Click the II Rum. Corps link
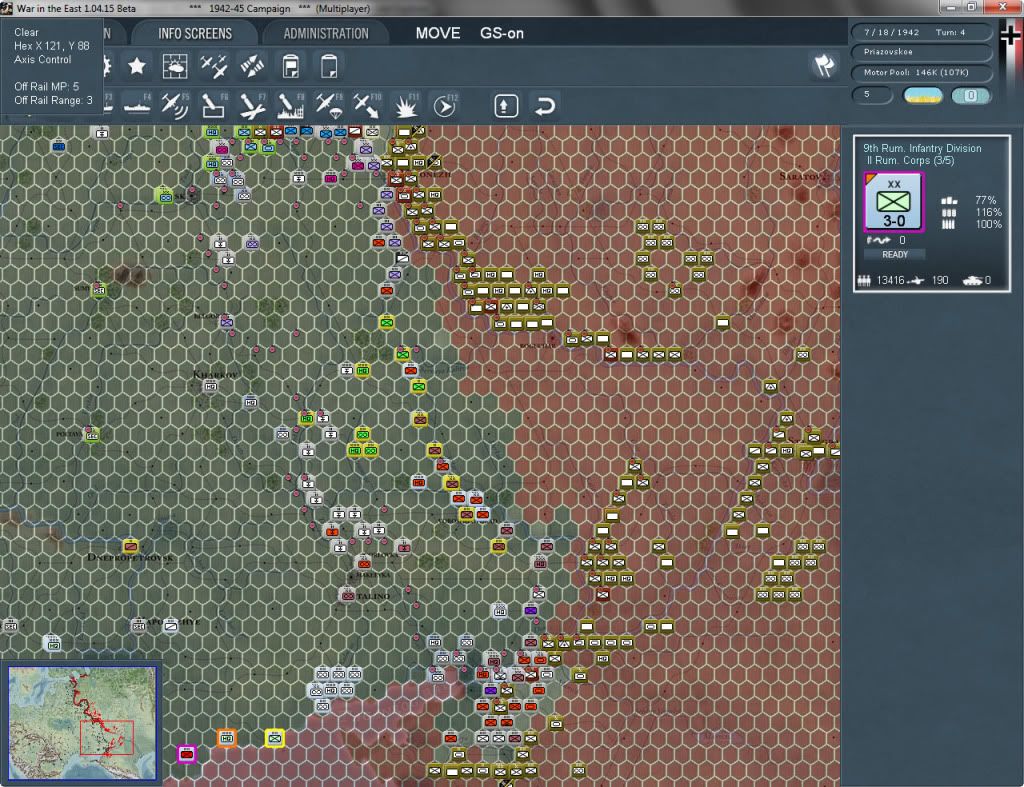The width and height of the screenshot is (1024, 787). pyautogui.click(x=910, y=161)
